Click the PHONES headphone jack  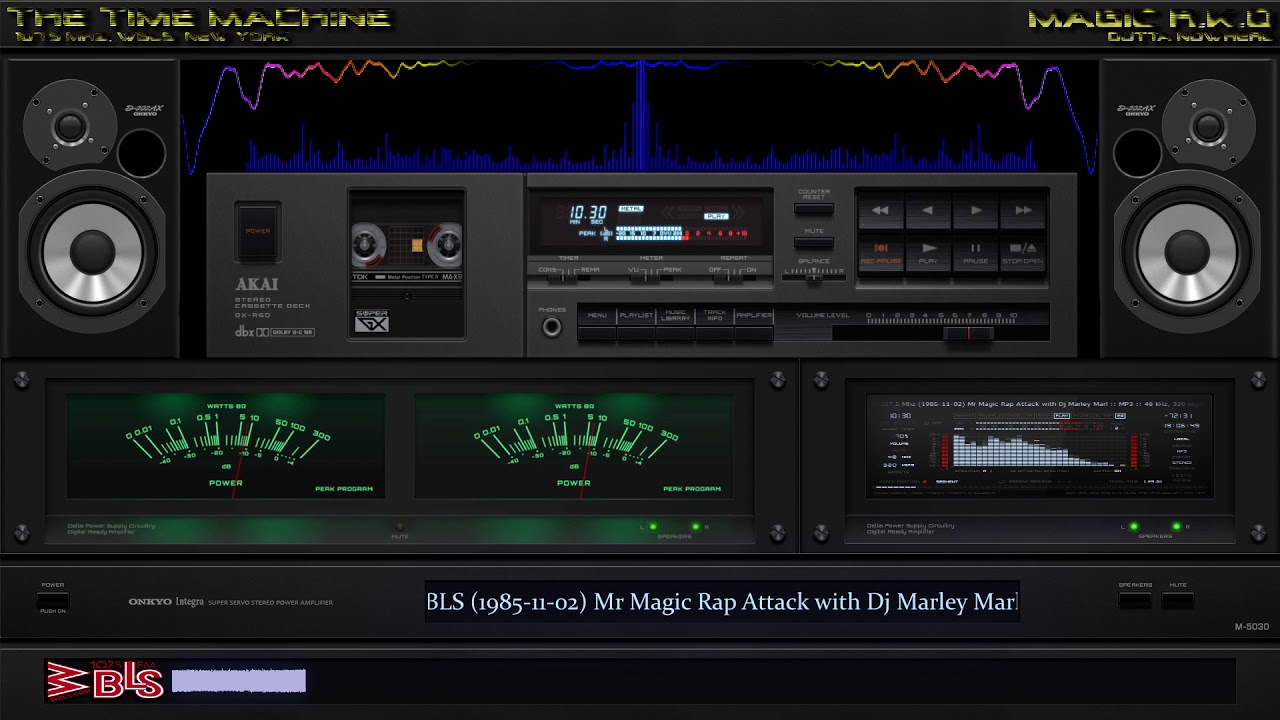pos(552,327)
